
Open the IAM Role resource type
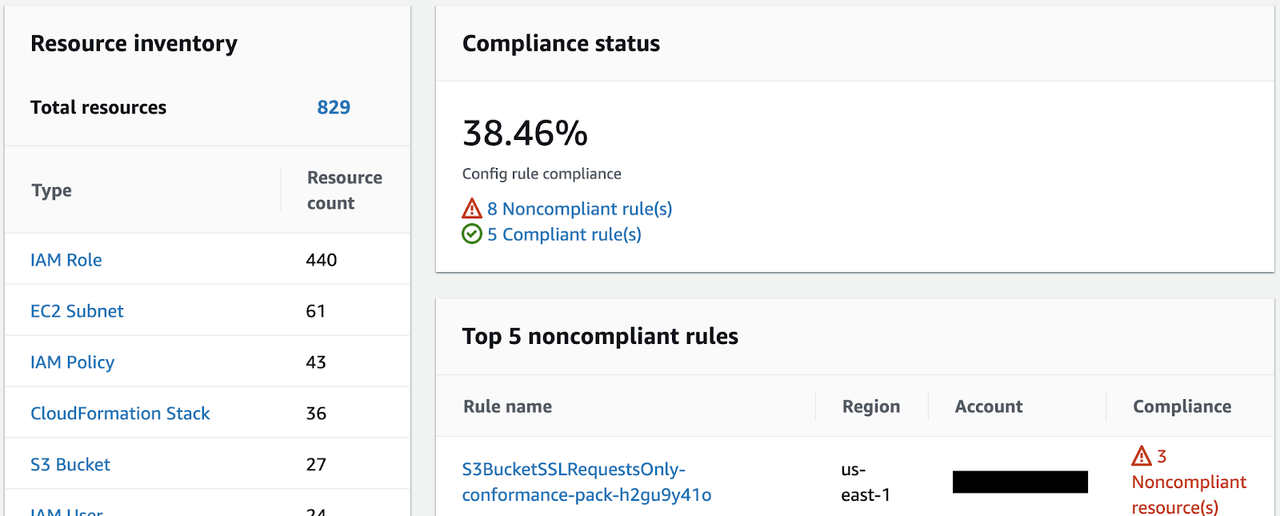66,260
